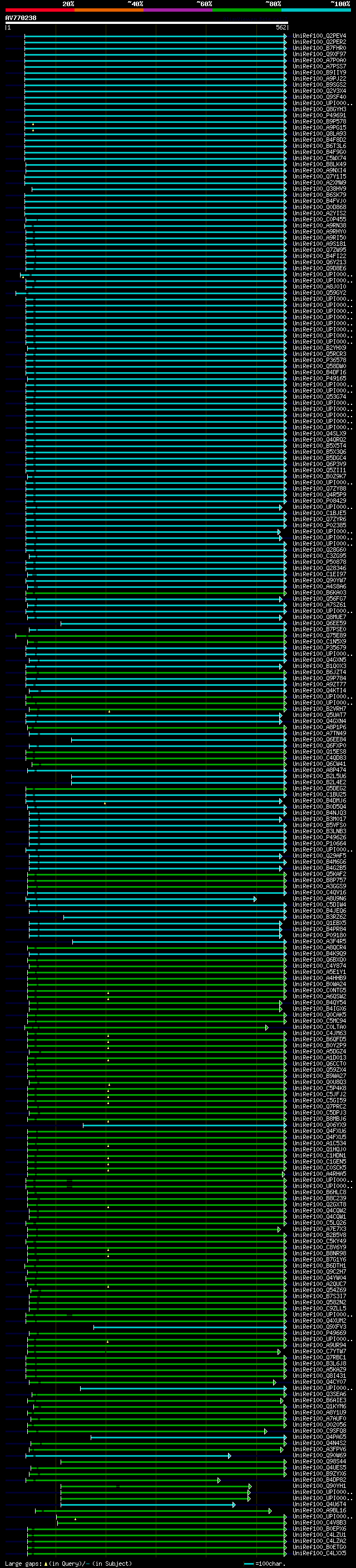The image size is (356, 1568).
Task: Select label UniRef100_Q75E89
Action: click(x=319, y=635)
